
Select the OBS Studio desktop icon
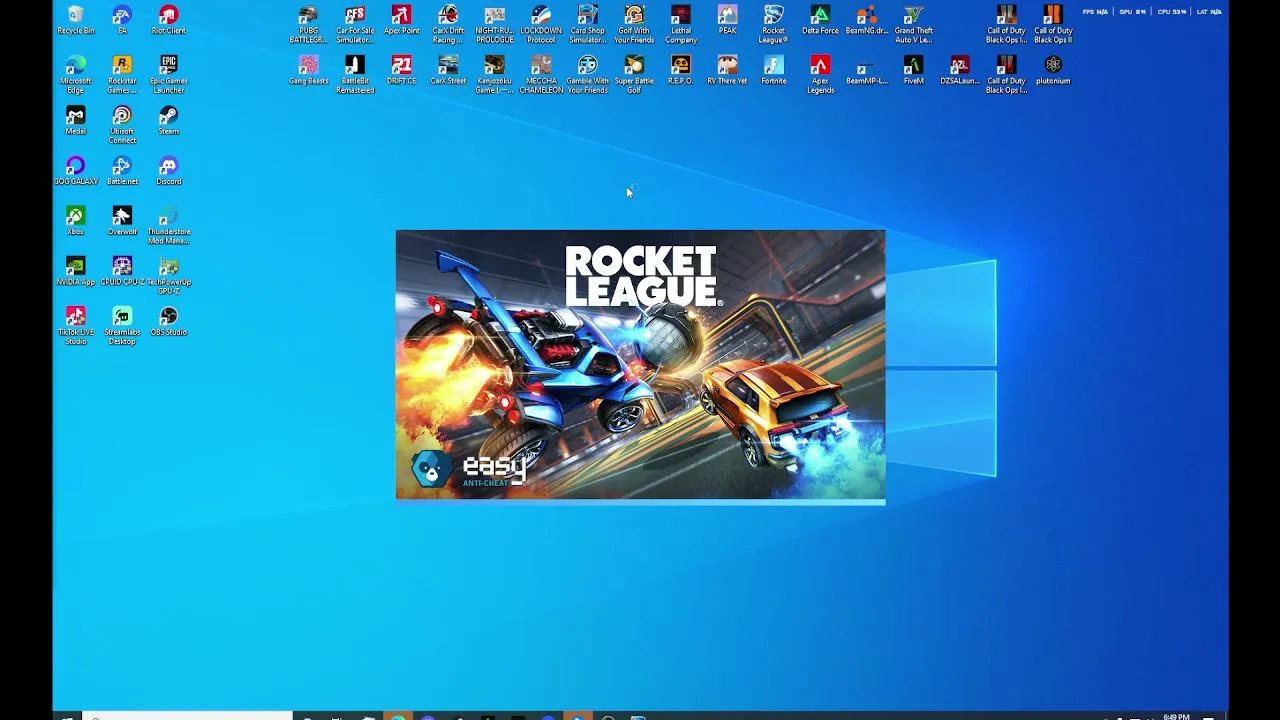tap(169, 321)
